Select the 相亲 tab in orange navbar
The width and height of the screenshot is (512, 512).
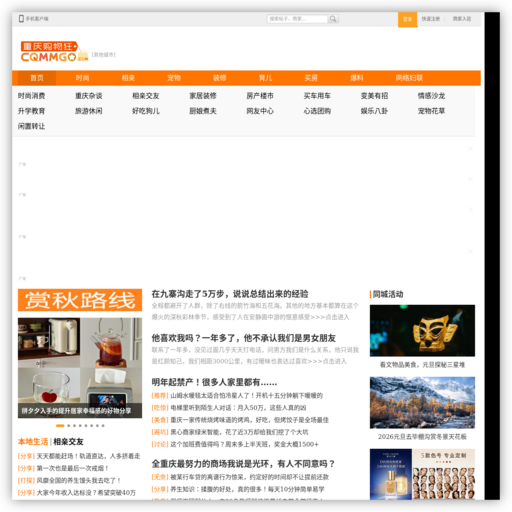click(128, 78)
